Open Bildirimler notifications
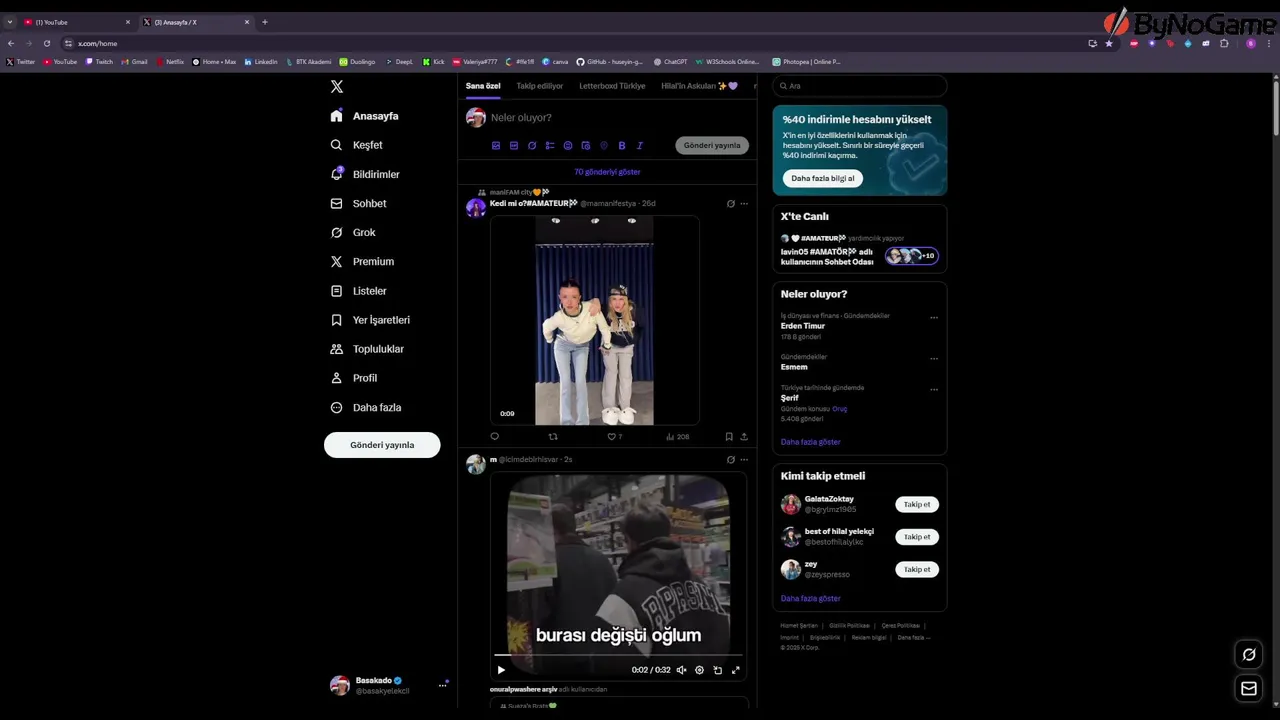Viewport: 1280px width, 720px height. [x=365, y=174]
